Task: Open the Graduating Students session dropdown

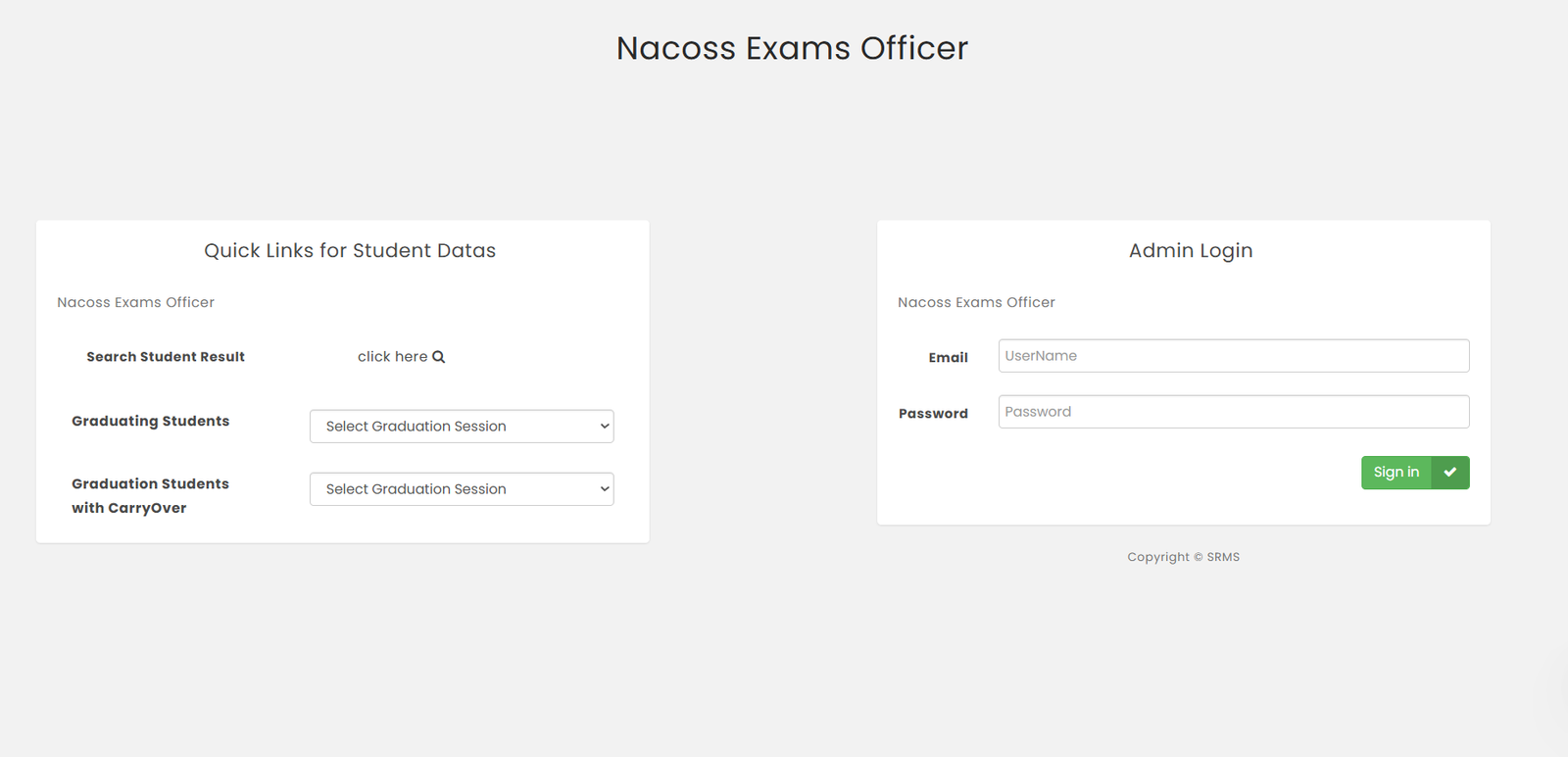Action: [x=461, y=427]
